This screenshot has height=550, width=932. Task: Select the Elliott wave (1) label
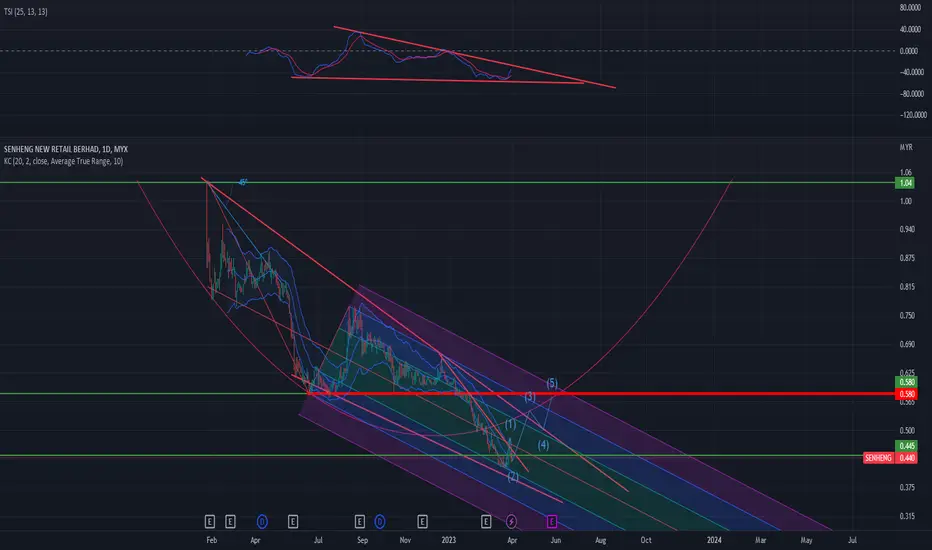(x=511, y=424)
